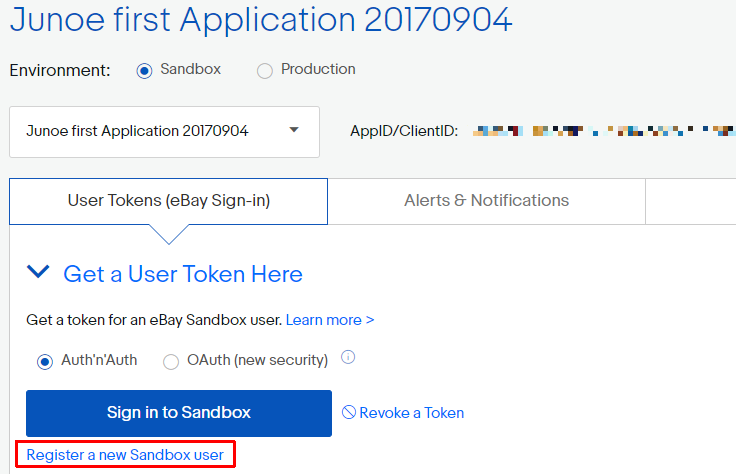
Task: Click the Get a User Token Here heading
Action: tap(183, 274)
